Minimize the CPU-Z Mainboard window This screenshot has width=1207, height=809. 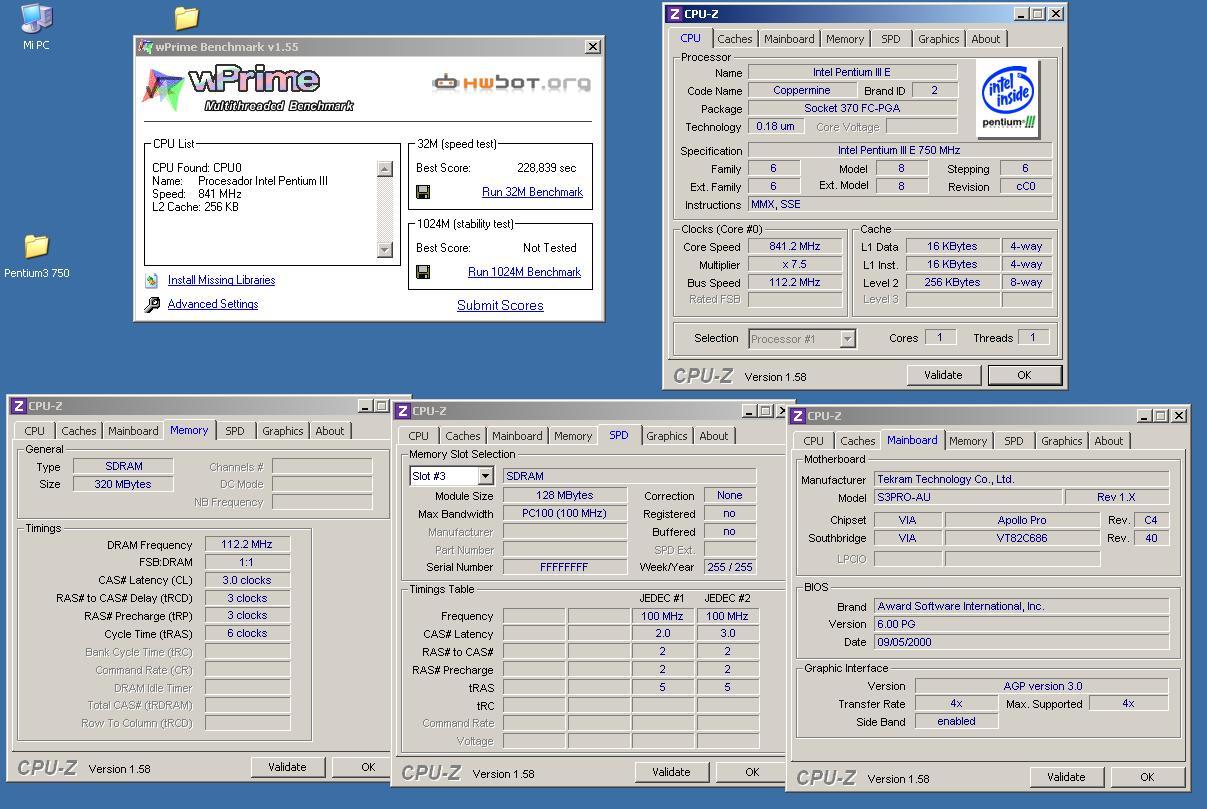pyautogui.click(x=1143, y=416)
